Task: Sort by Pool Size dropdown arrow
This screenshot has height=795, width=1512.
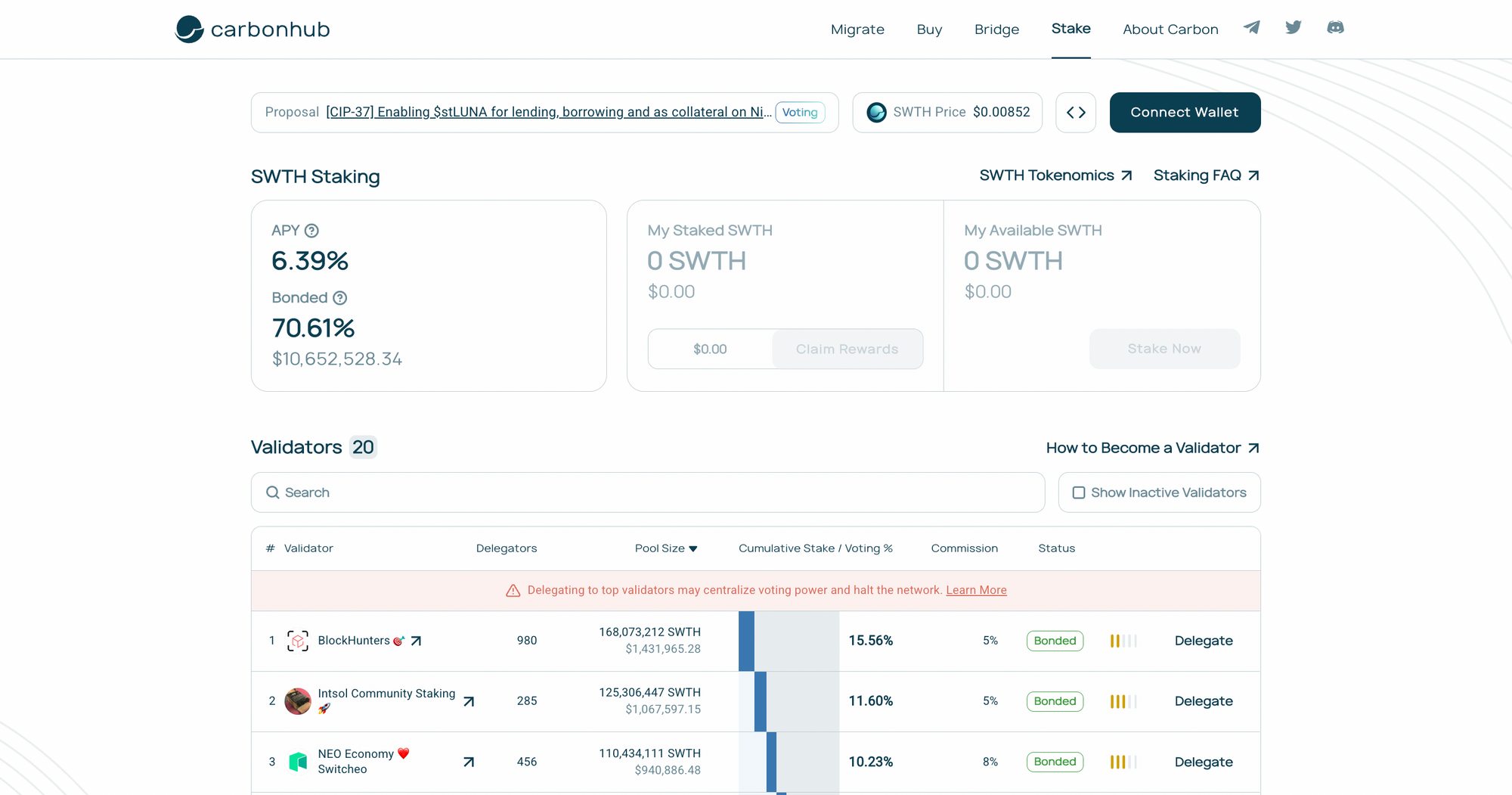Action: [693, 549]
